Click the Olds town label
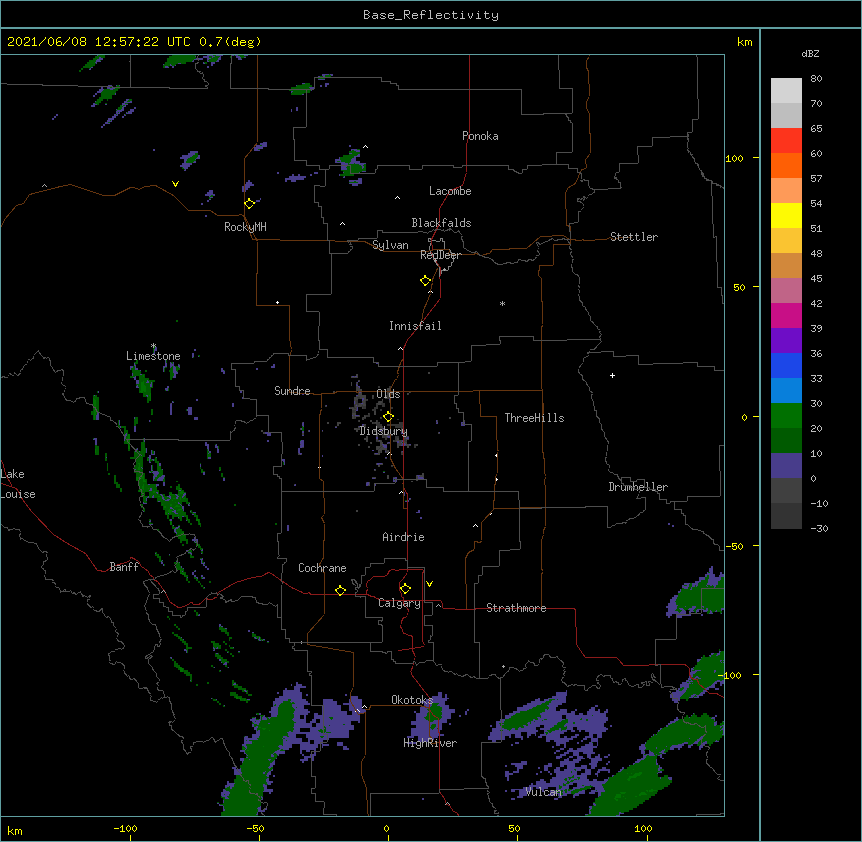 click(388, 394)
